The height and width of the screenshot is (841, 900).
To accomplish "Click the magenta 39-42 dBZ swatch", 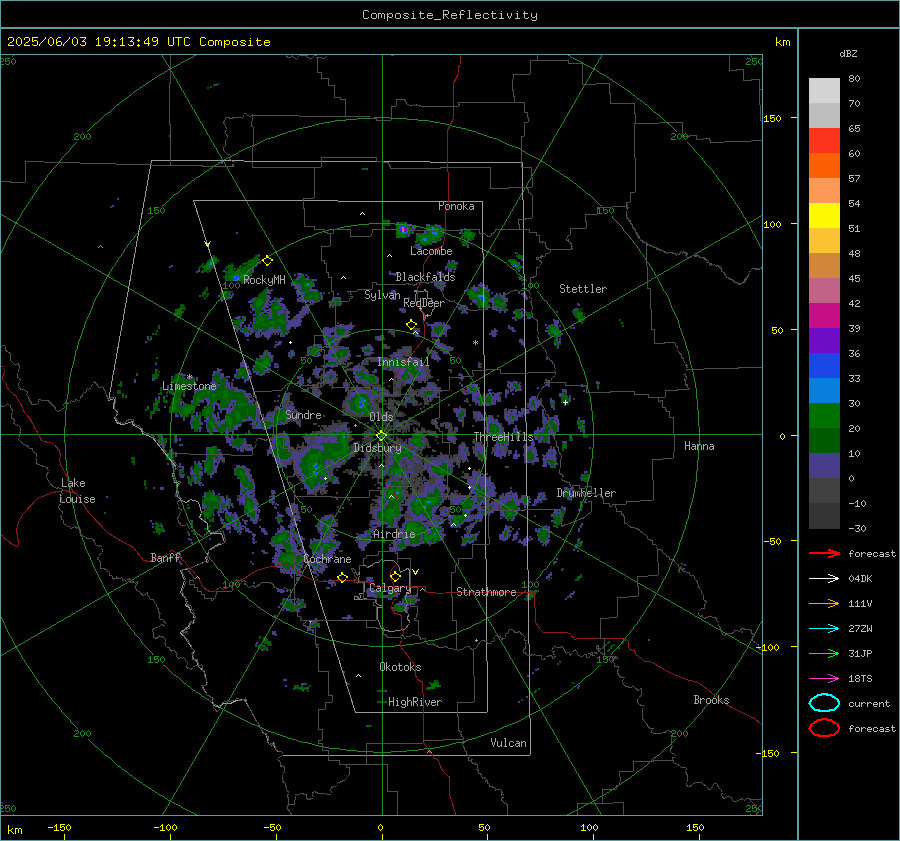I will [x=824, y=315].
